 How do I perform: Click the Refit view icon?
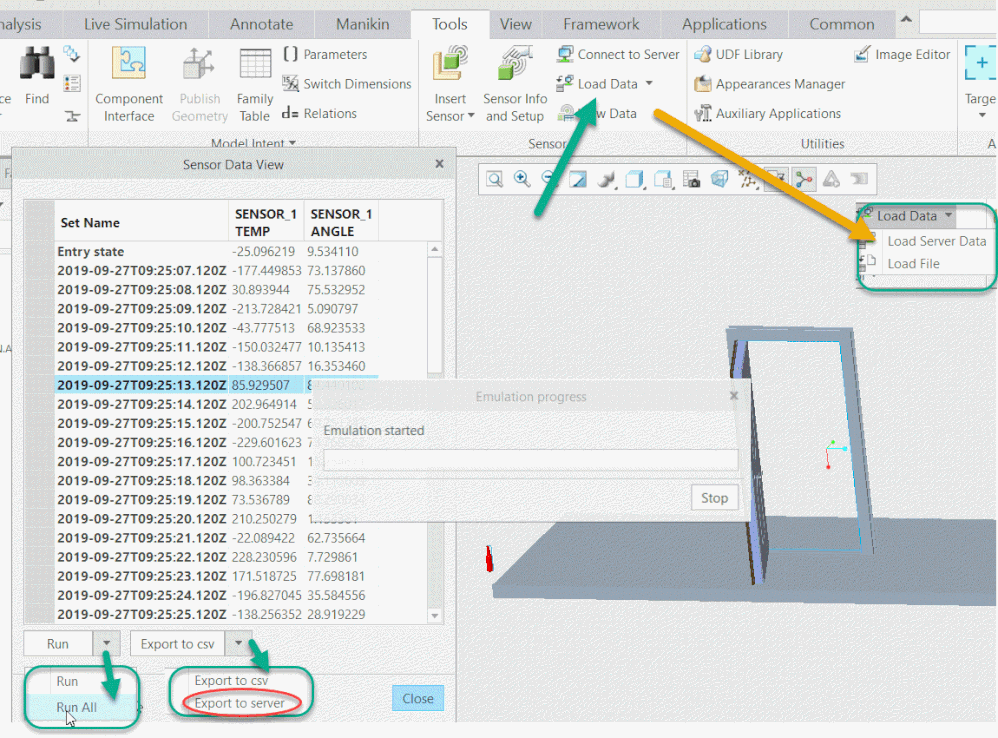click(495, 179)
